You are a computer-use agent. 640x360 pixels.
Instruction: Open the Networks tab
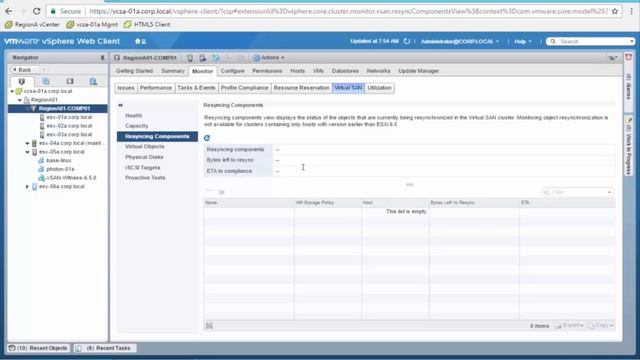pos(378,71)
